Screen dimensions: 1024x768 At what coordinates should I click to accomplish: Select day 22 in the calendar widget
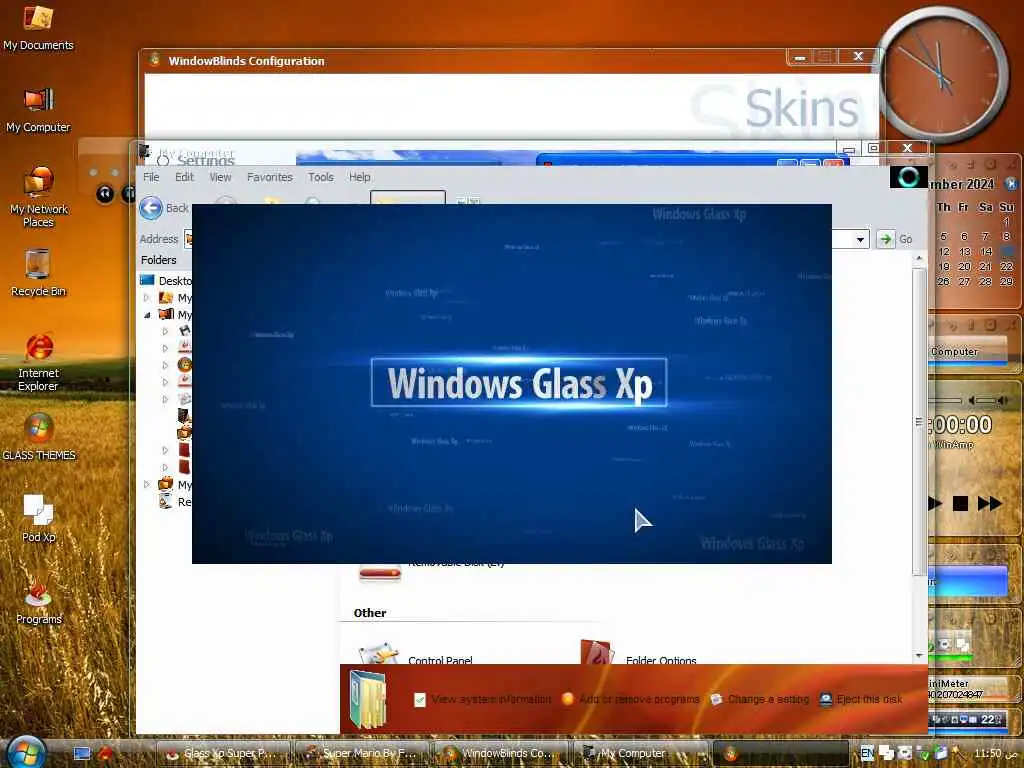1006,266
